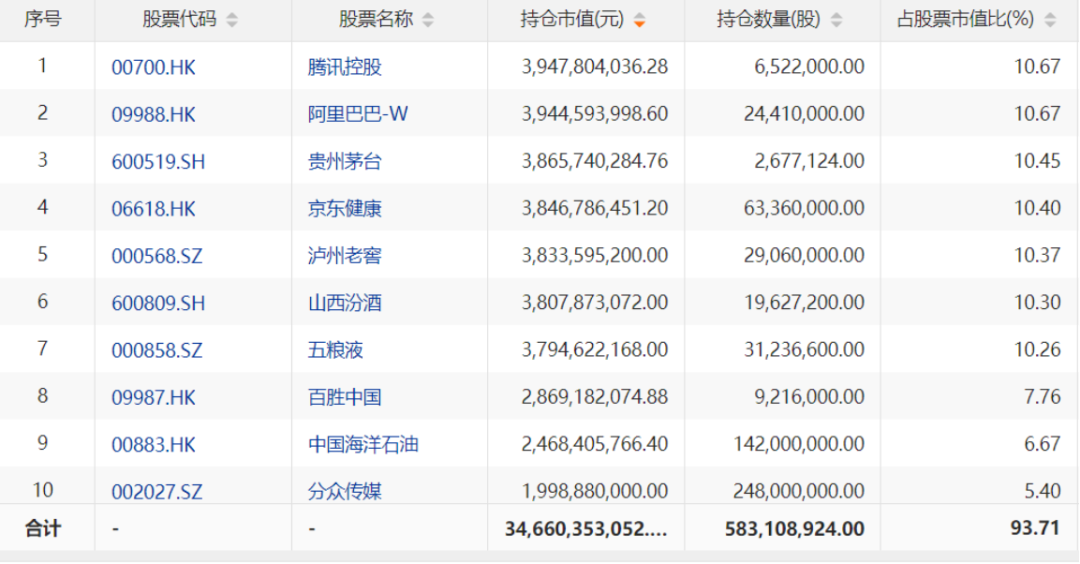This screenshot has width=1080, height=564.
Task: Select market value 3,833,595,200.00
Action: point(594,255)
